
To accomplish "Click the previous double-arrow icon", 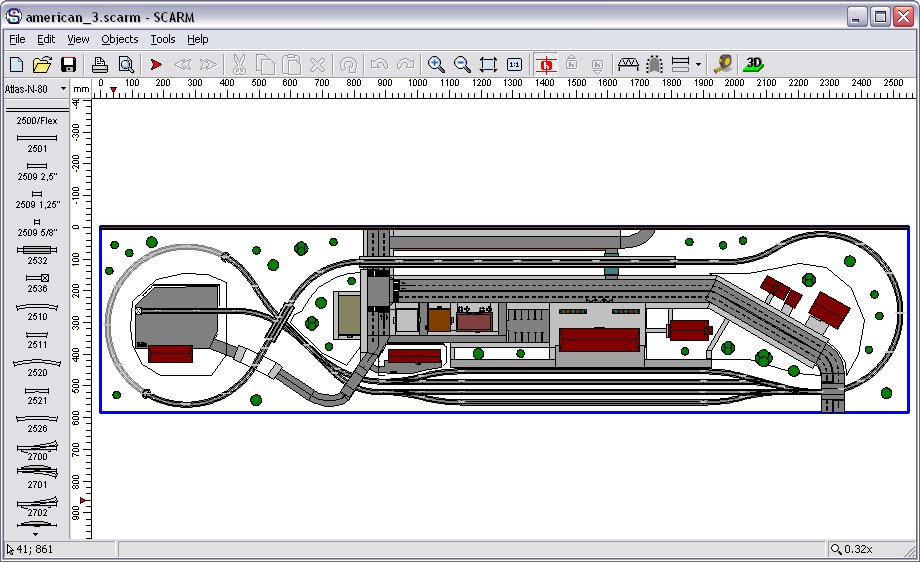I will click(x=182, y=64).
